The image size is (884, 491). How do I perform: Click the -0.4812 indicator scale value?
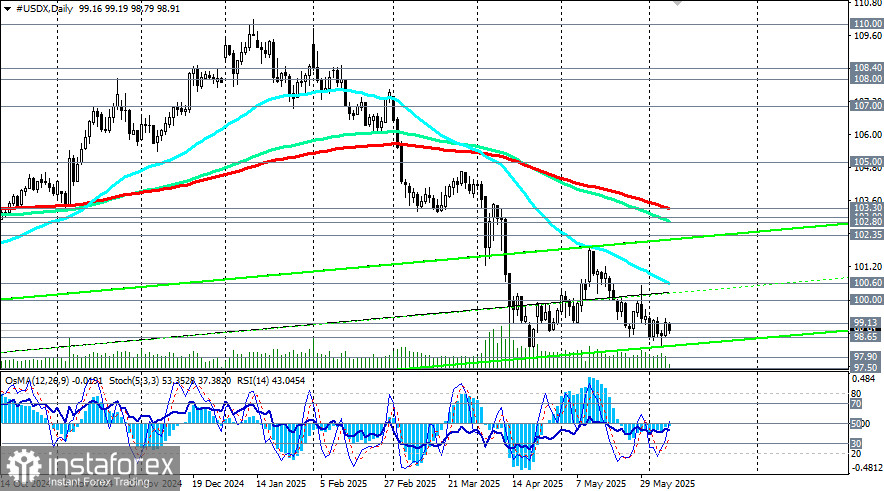click(x=866, y=467)
